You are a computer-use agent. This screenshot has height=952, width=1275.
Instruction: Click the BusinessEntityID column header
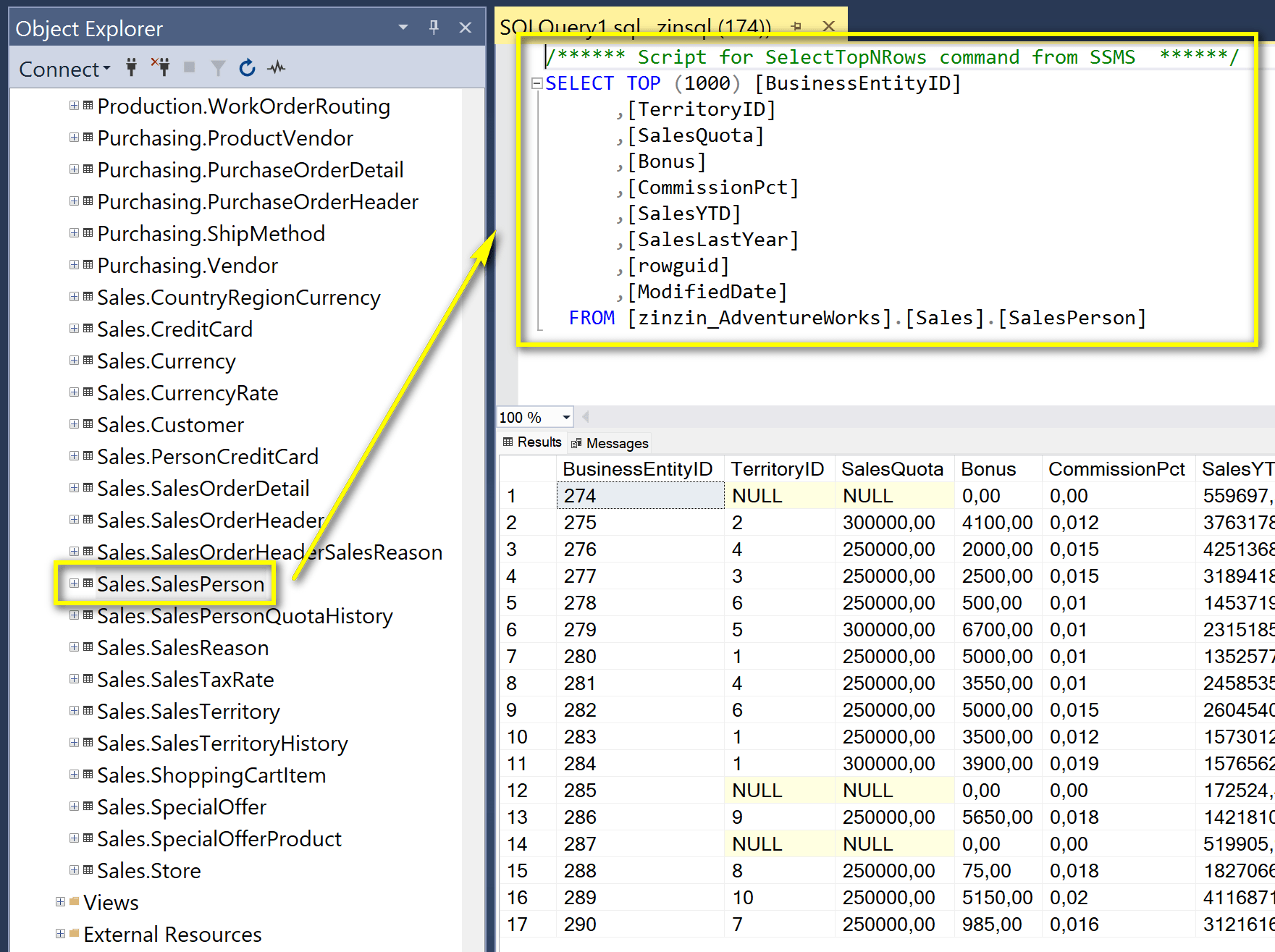point(641,469)
